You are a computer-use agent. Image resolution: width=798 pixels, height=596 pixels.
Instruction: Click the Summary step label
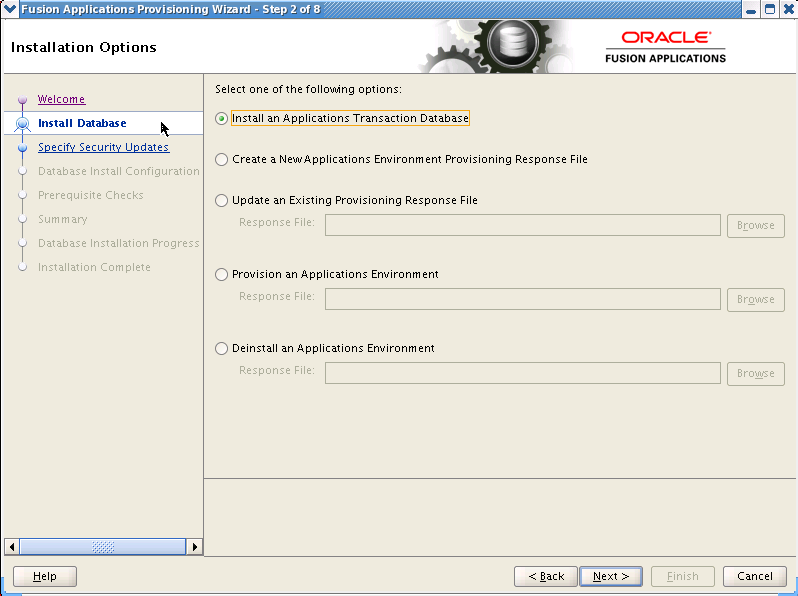point(63,219)
